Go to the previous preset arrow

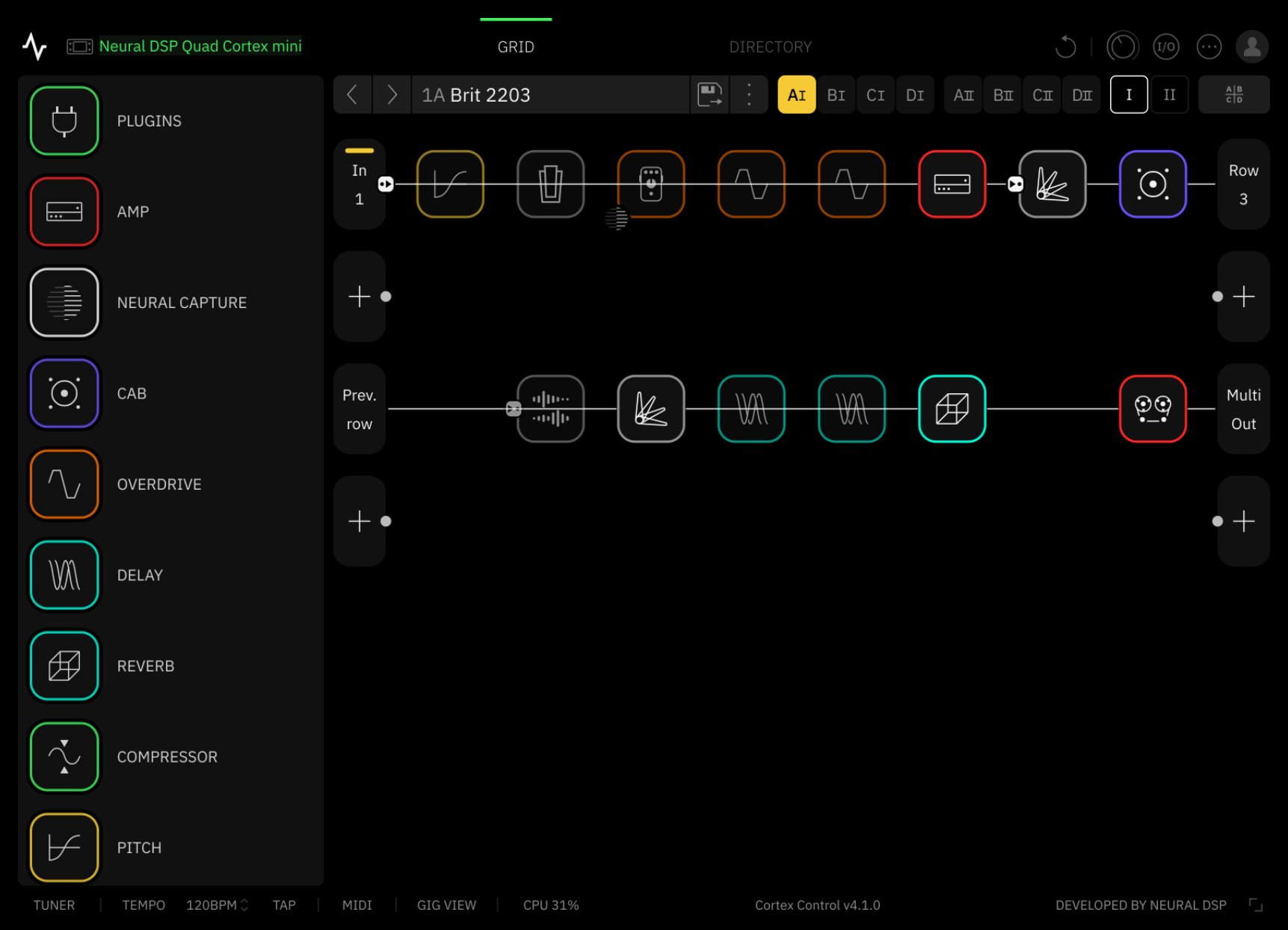352,95
